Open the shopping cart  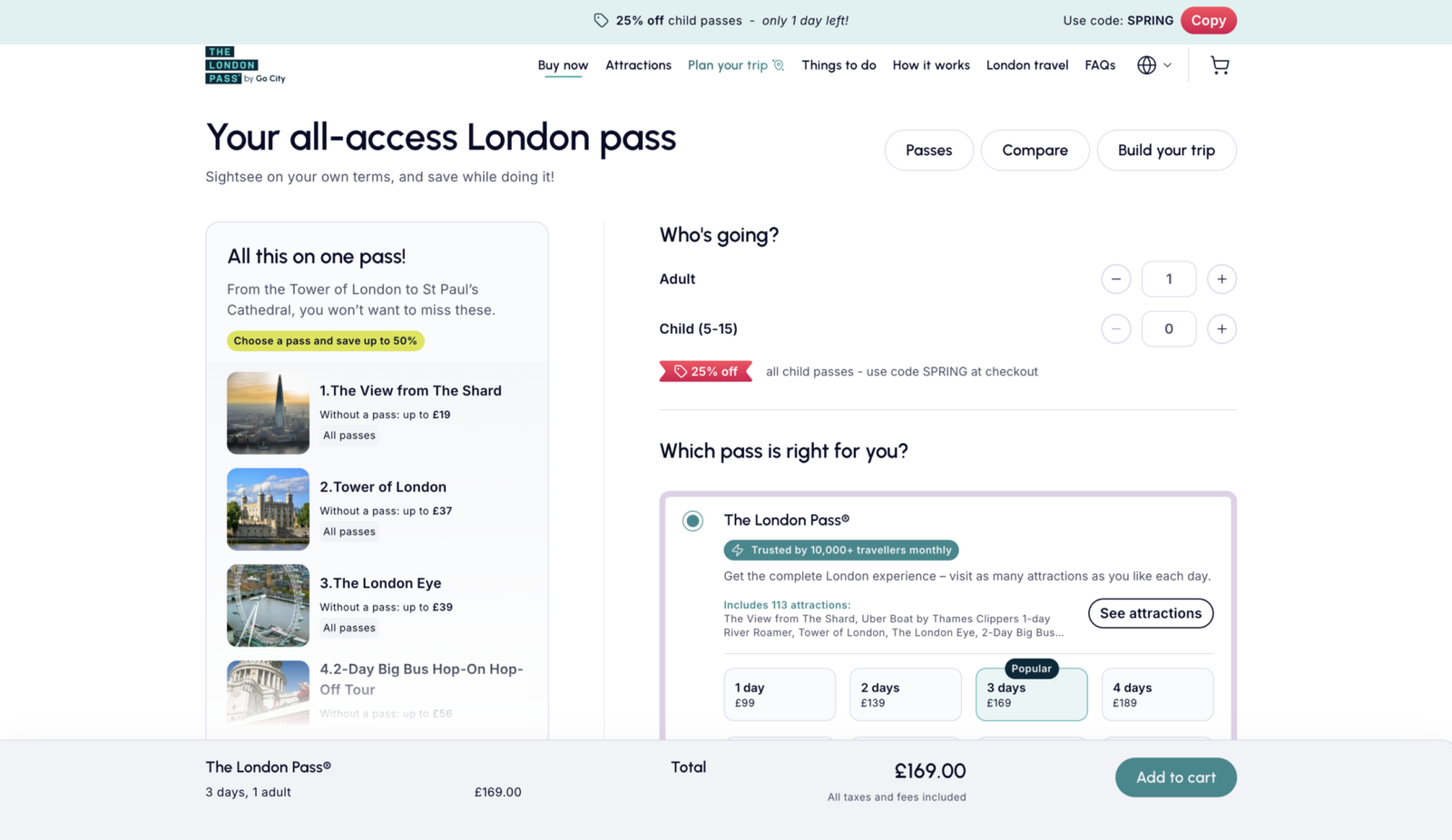[1219, 64]
